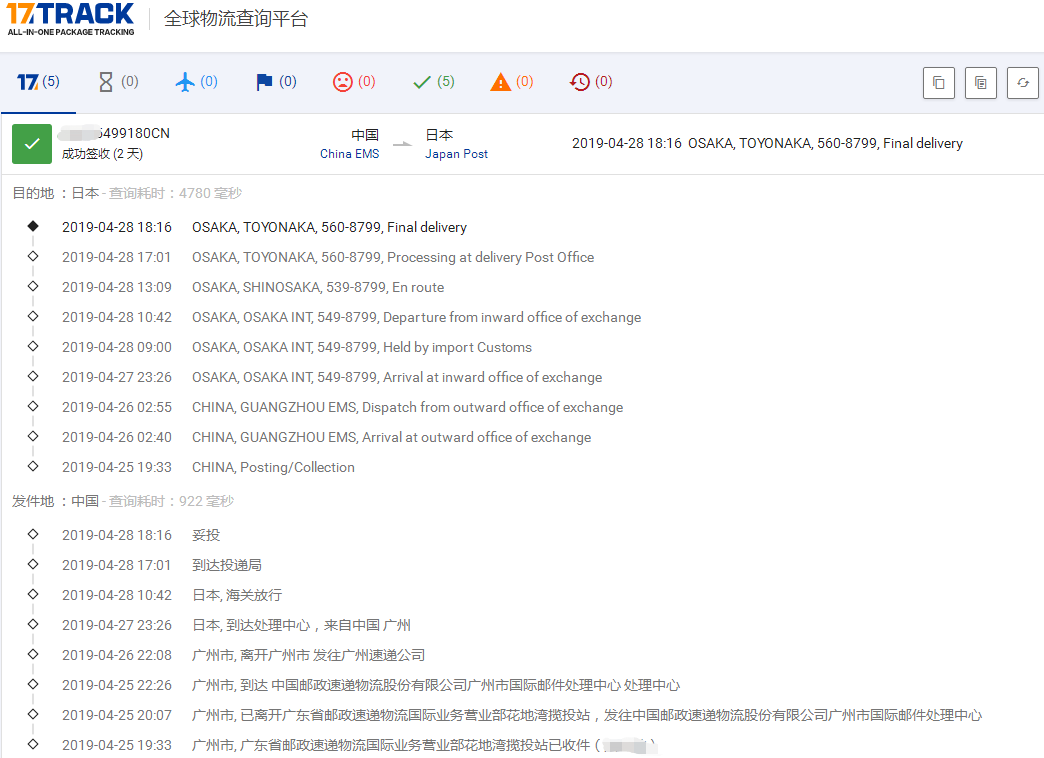
Task: Click the copy with details icon
Action: tap(980, 83)
